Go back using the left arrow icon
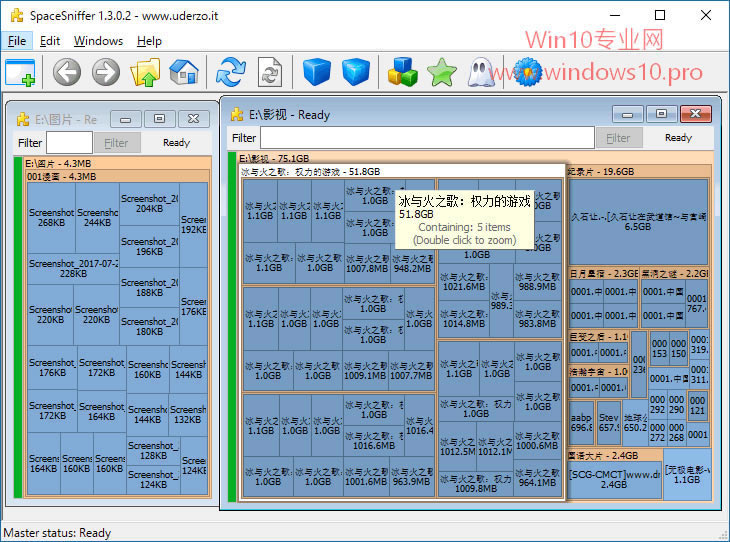 [x=67, y=72]
